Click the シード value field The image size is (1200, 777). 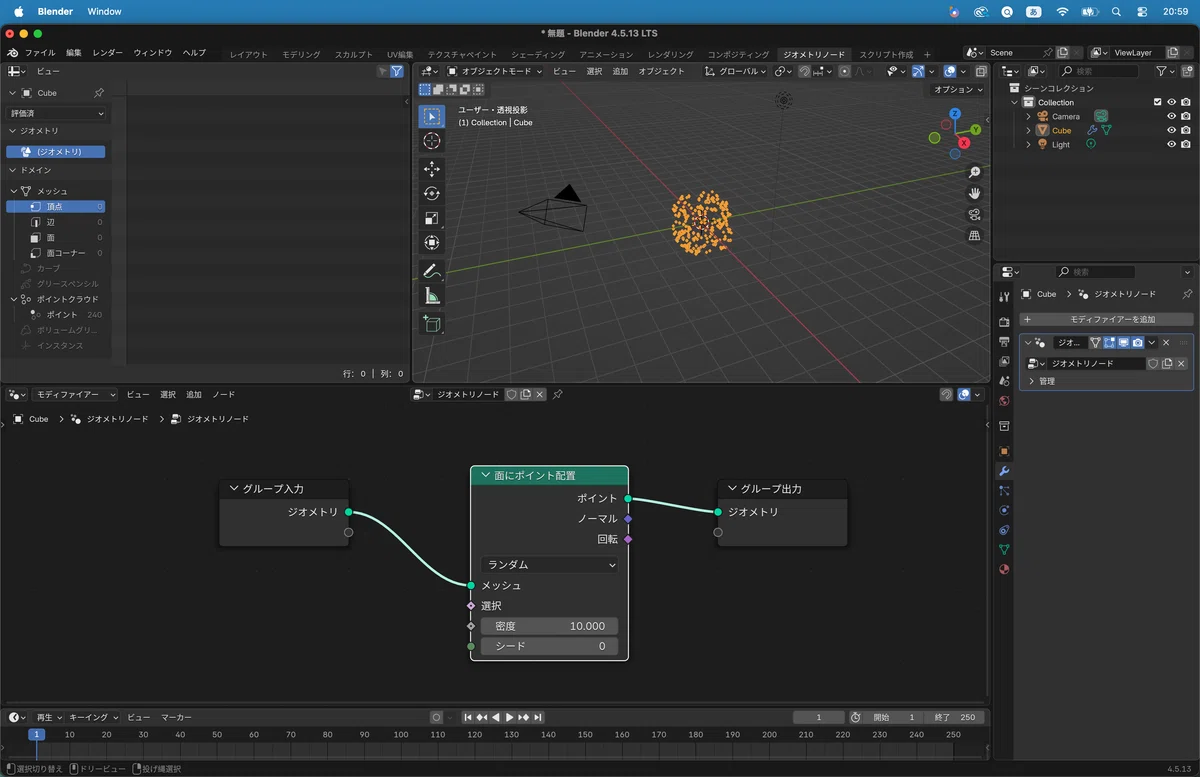click(x=550, y=646)
